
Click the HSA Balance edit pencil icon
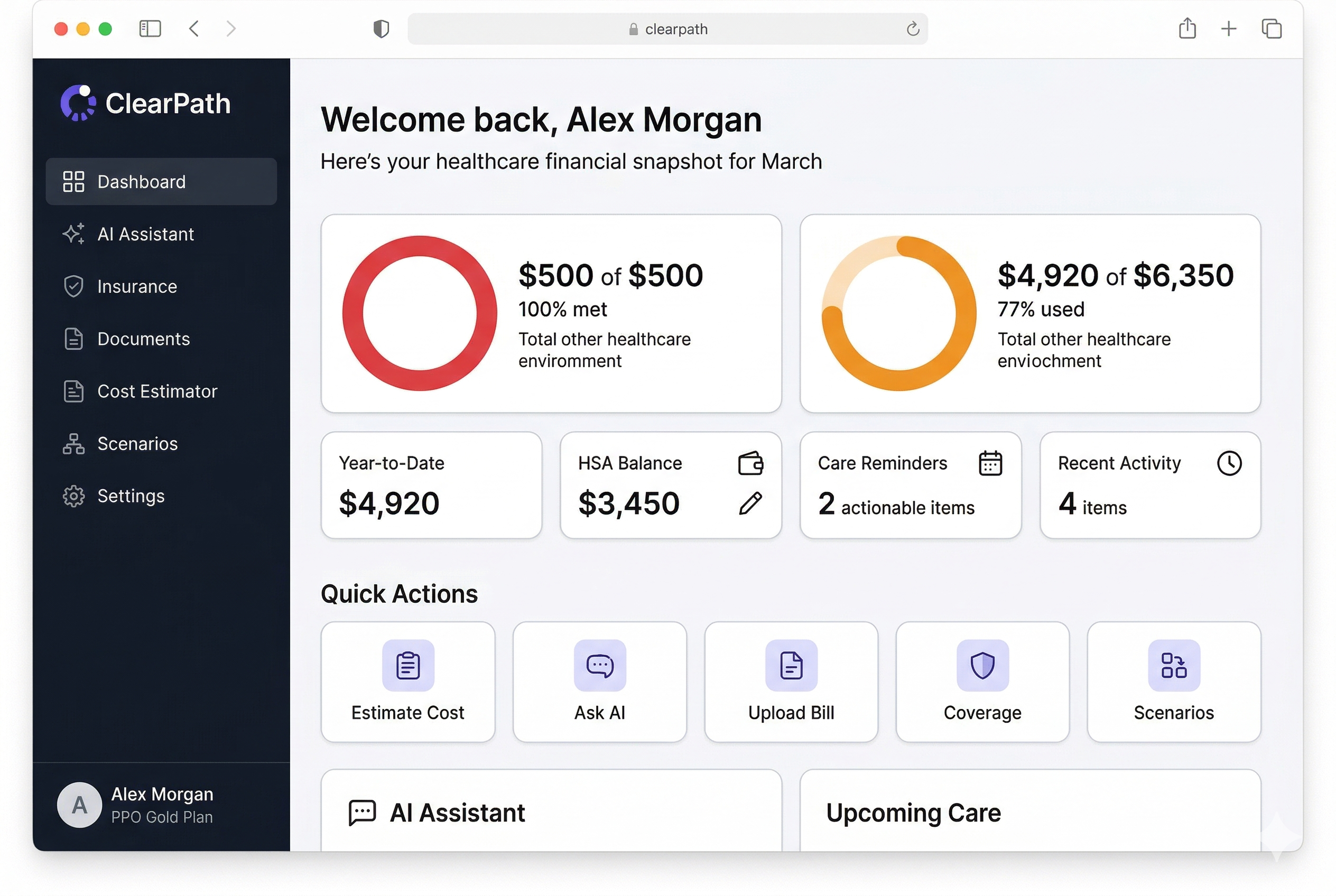coord(750,503)
